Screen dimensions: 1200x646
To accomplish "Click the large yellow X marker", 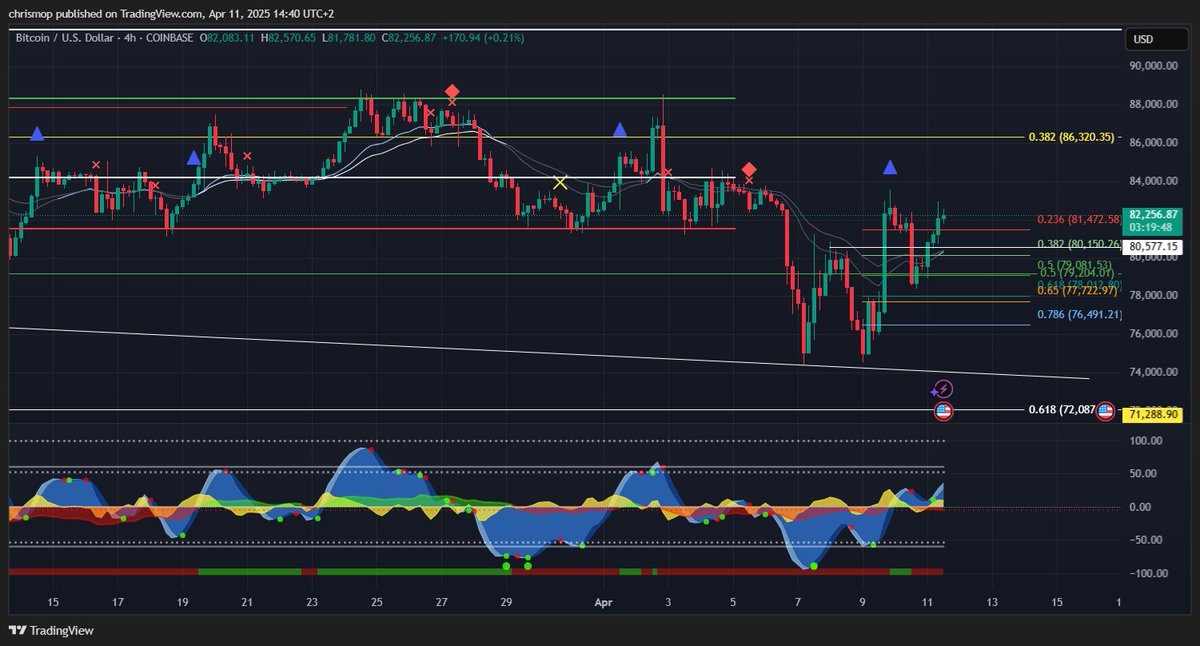I will click(560, 183).
